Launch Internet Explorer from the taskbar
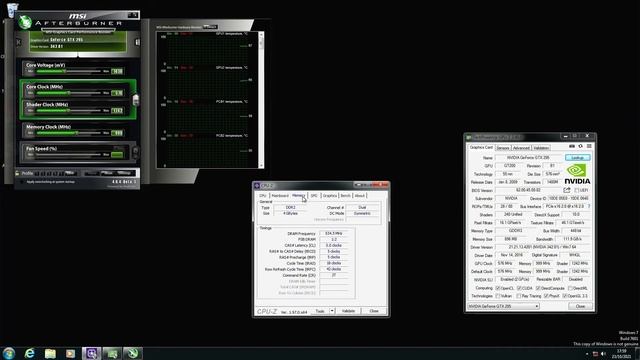The width and height of the screenshot is (640, 360). [x=30, y=353]
